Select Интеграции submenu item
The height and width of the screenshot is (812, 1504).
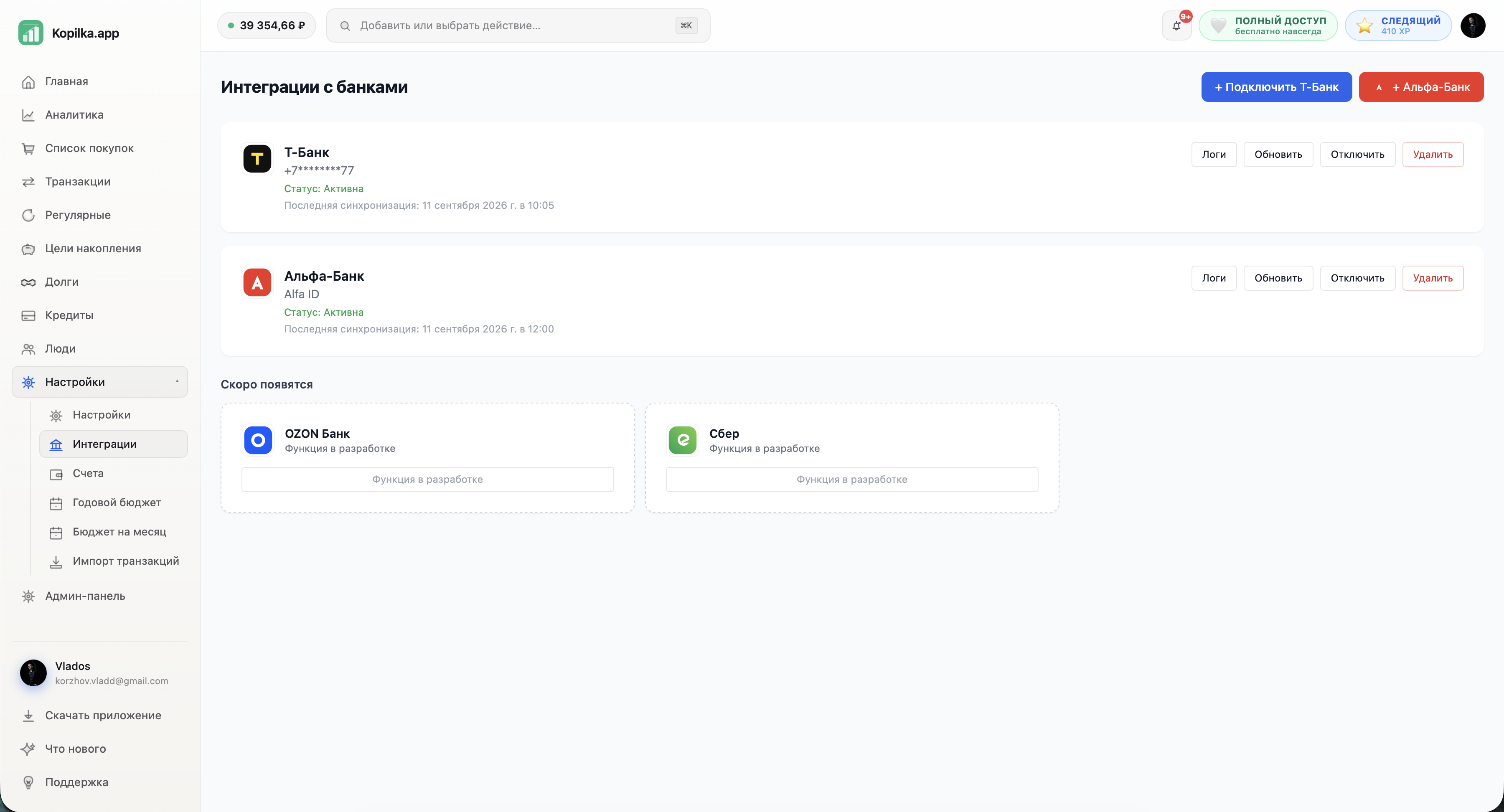[113, 444]
